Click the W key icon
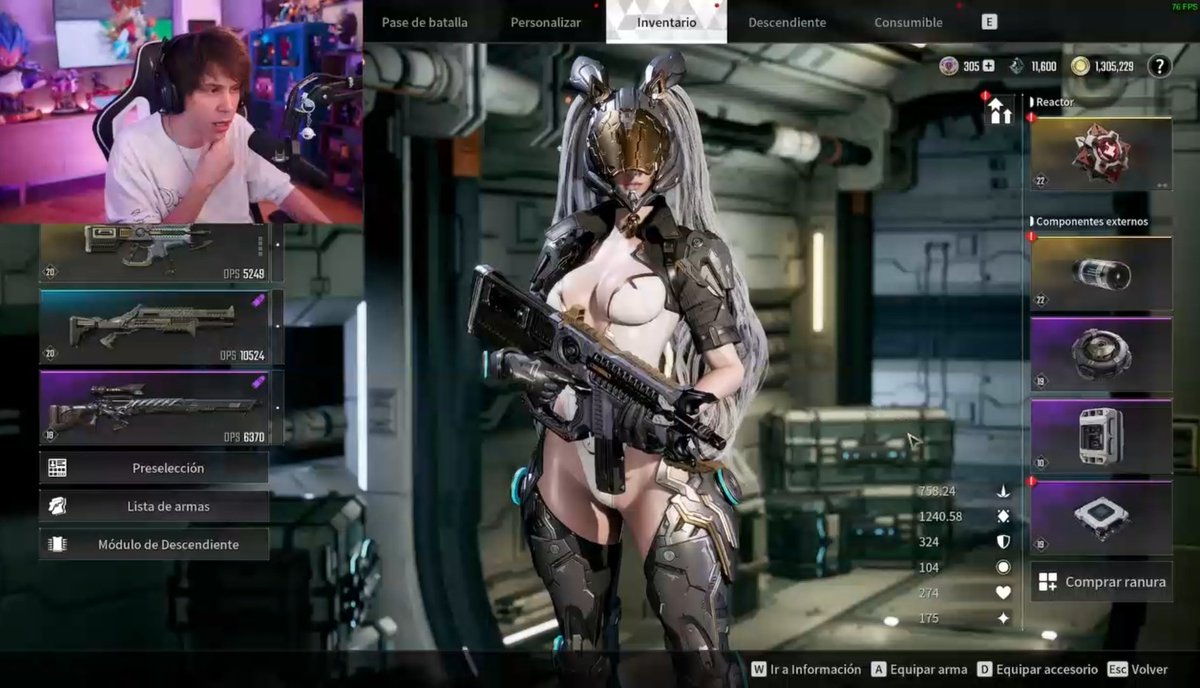The height and width of the screenshot is (688, 1200). pos(759,669)
